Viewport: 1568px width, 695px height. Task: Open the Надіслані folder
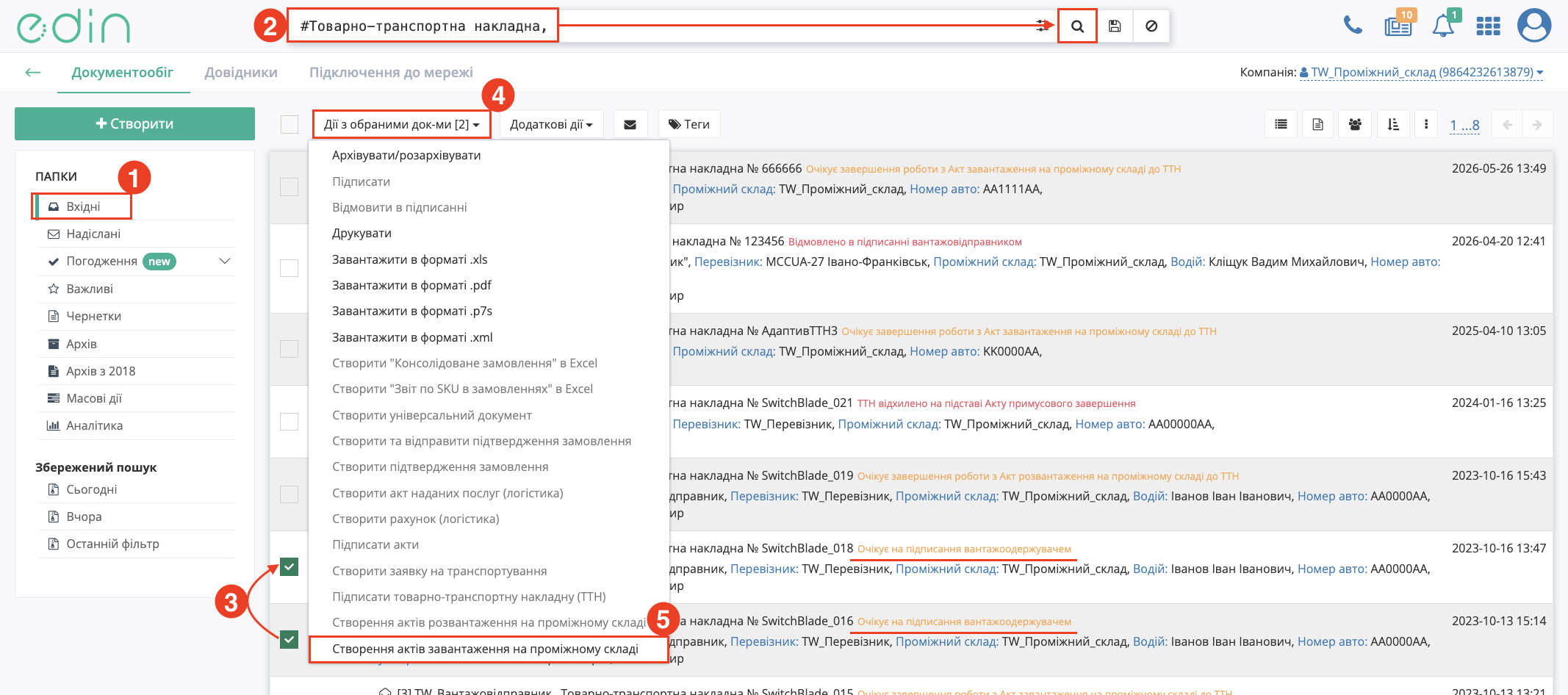click(93, 234)
